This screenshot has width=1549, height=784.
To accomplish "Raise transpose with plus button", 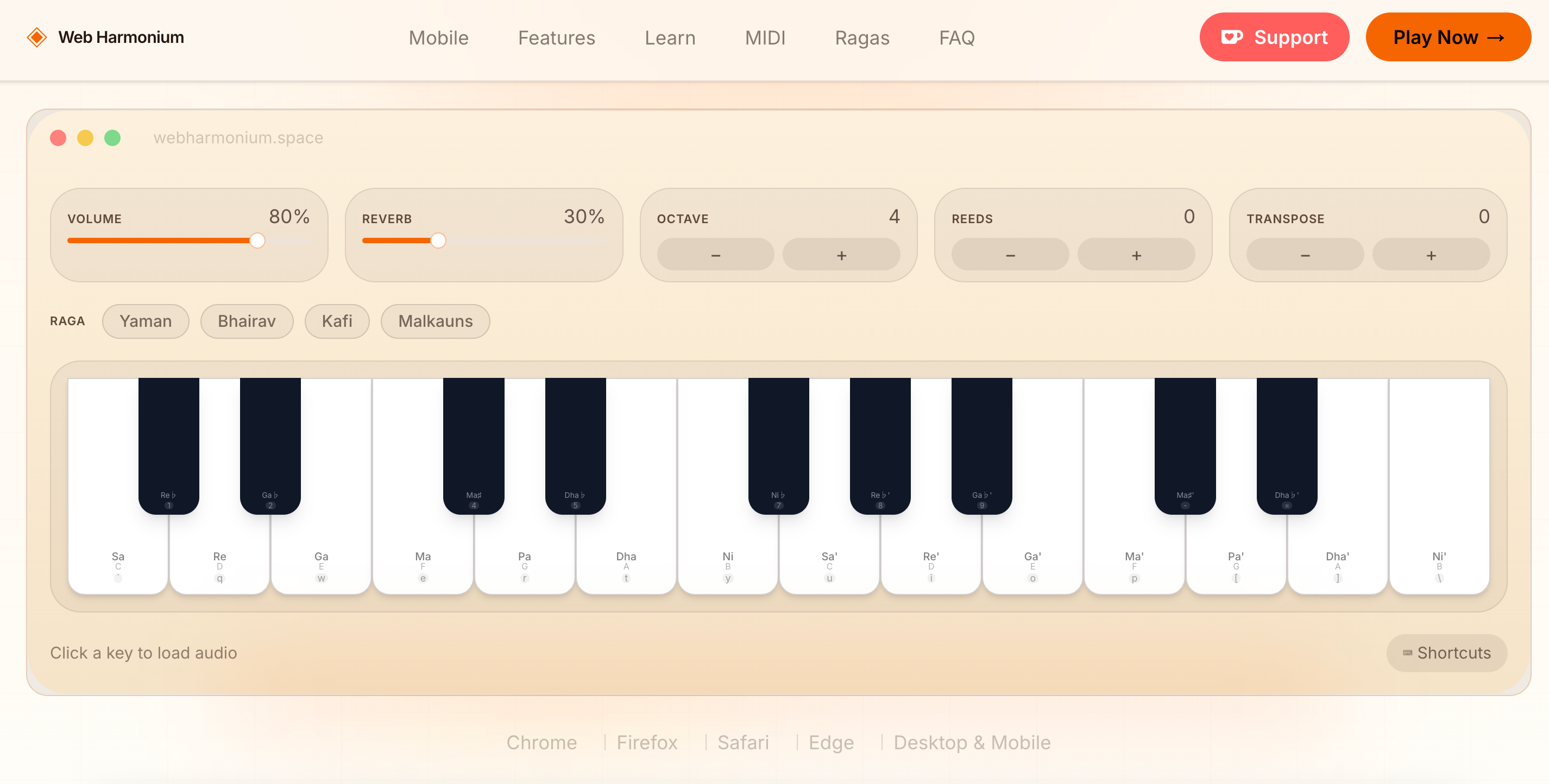I will click(1431, 255).
